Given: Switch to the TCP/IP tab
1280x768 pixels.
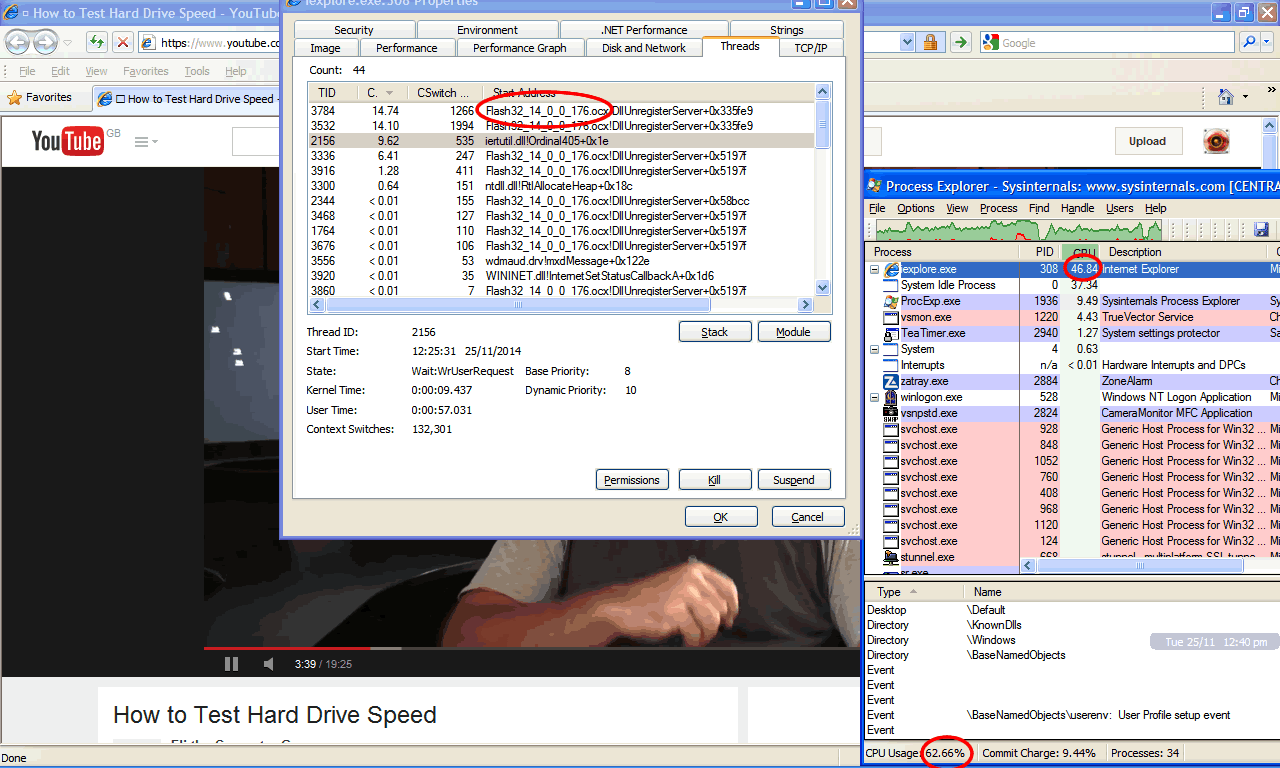Looking at the screenshot, I should pos(810,48).
